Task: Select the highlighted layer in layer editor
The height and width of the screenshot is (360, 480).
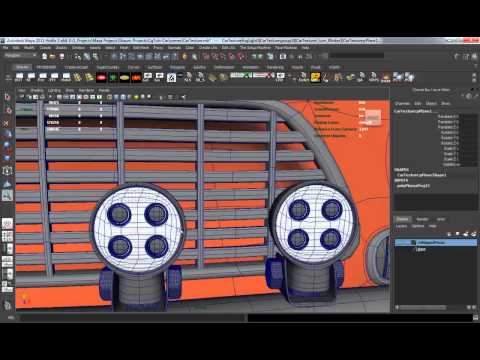Action: [436, 242]
